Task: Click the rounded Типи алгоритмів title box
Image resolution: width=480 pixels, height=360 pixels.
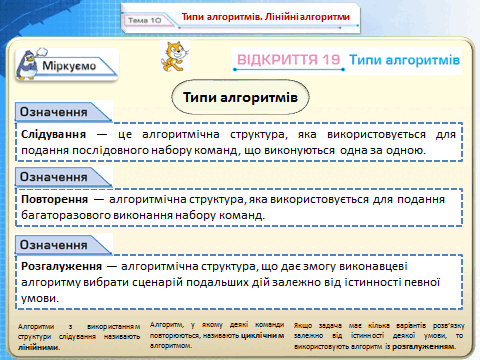Action: [x=240, y=97]
